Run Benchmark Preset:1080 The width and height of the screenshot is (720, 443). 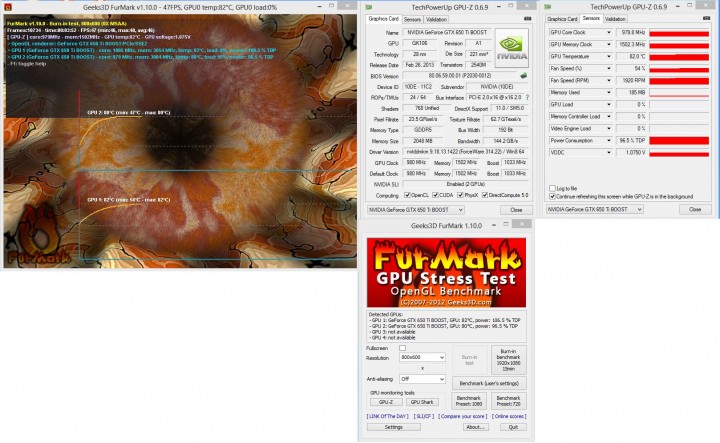[x=468, y=401]
